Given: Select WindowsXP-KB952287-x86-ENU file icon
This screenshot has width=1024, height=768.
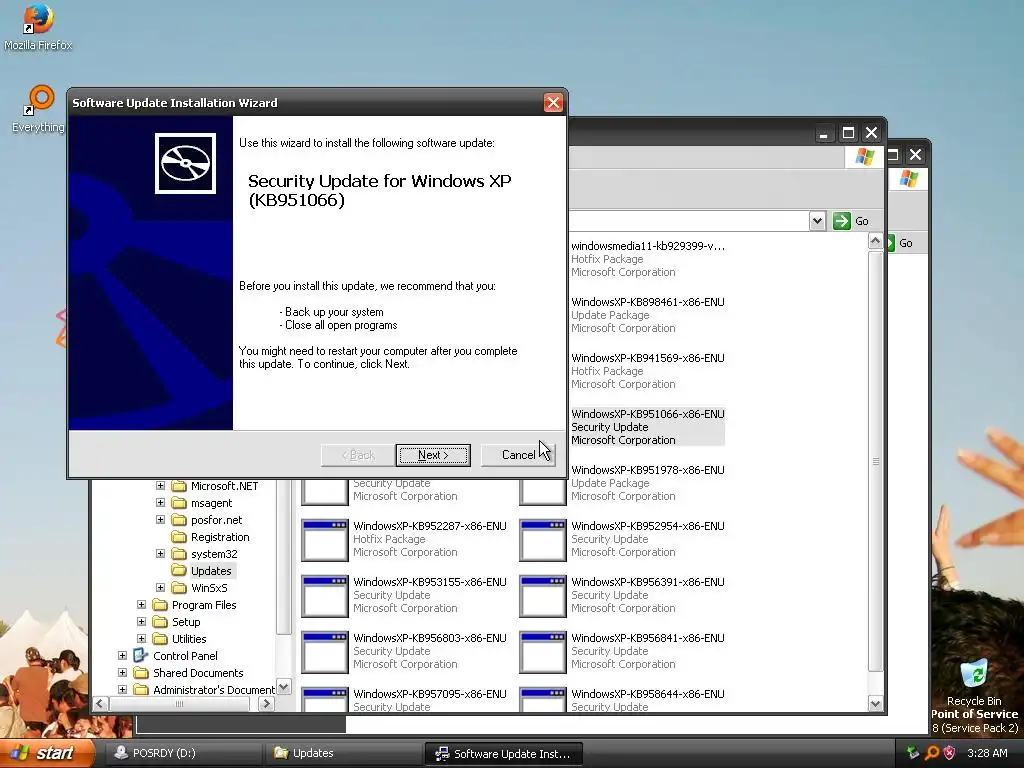Looking at the screenshot, I should (325, 540).
